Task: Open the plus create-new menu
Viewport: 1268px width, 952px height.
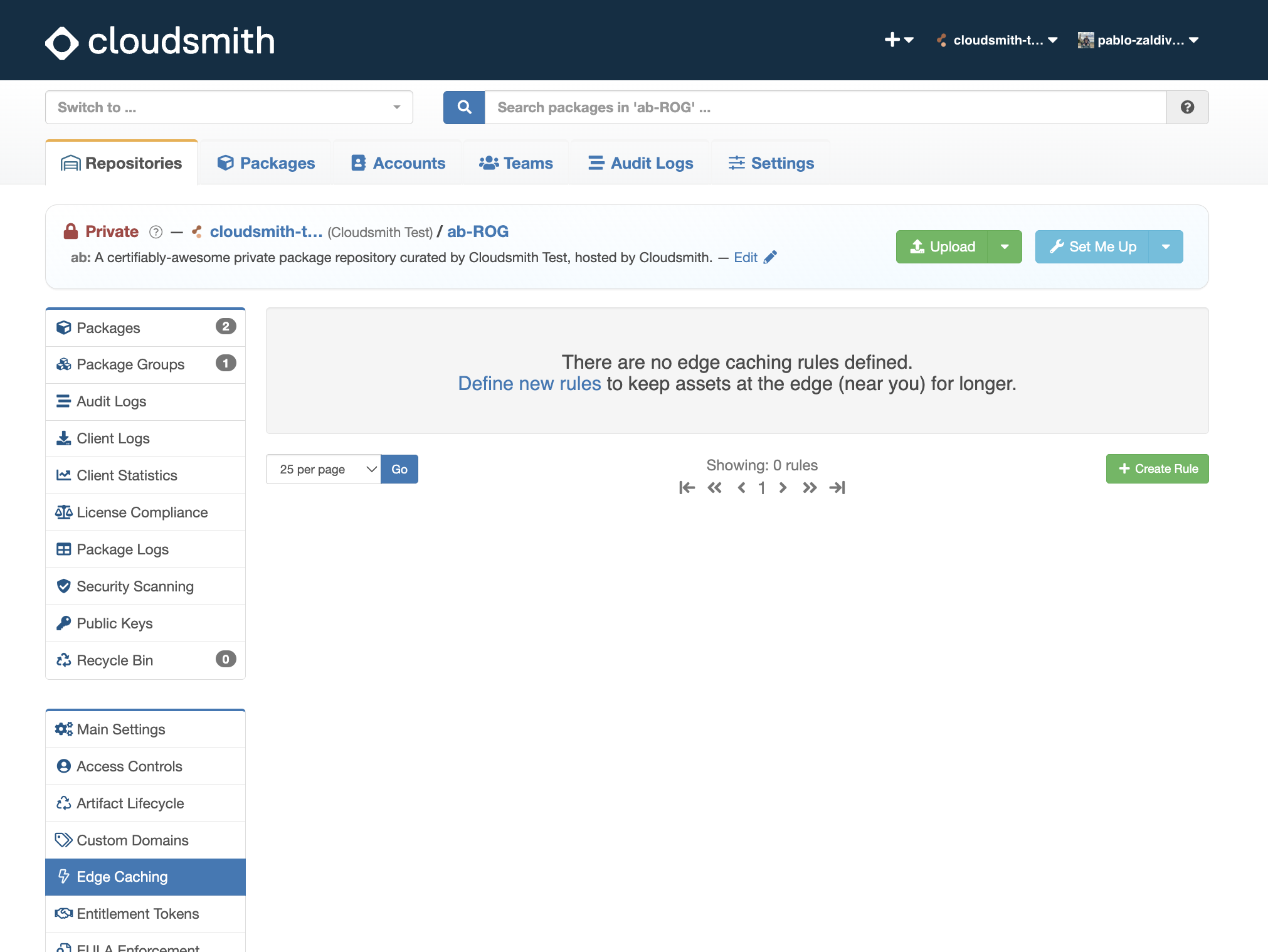Action: click(899, 40)
